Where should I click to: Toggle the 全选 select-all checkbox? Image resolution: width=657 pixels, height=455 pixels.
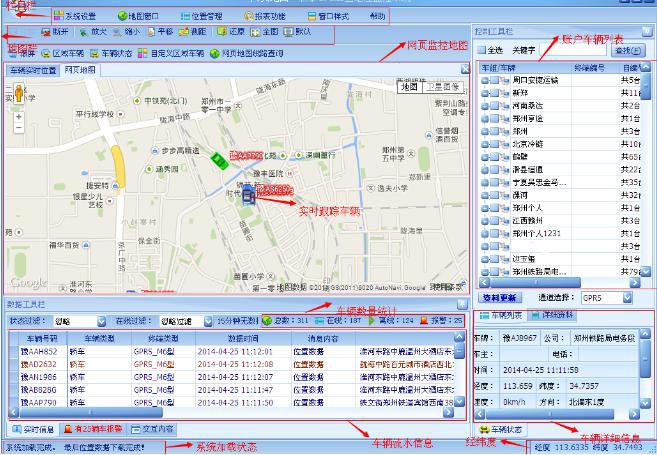coord(481,49)
